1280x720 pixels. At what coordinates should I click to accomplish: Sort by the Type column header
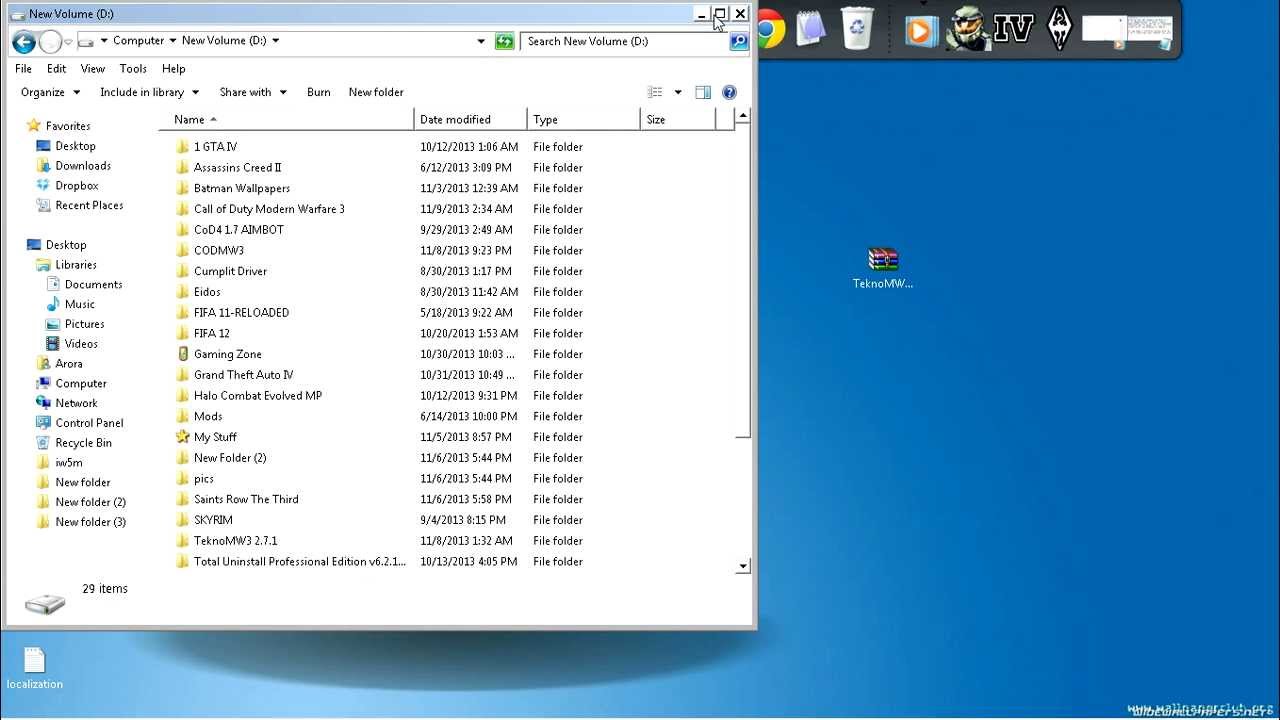click(583, 119)
